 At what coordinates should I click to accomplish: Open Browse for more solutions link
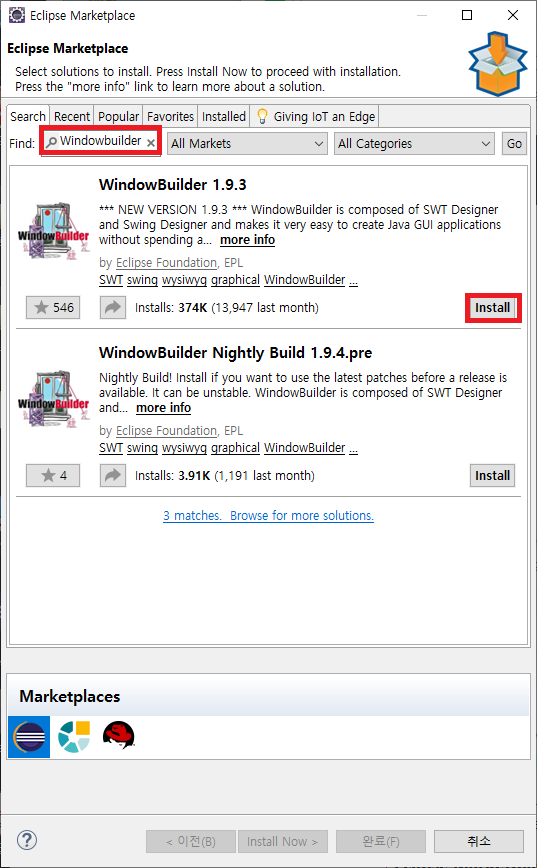302,515
